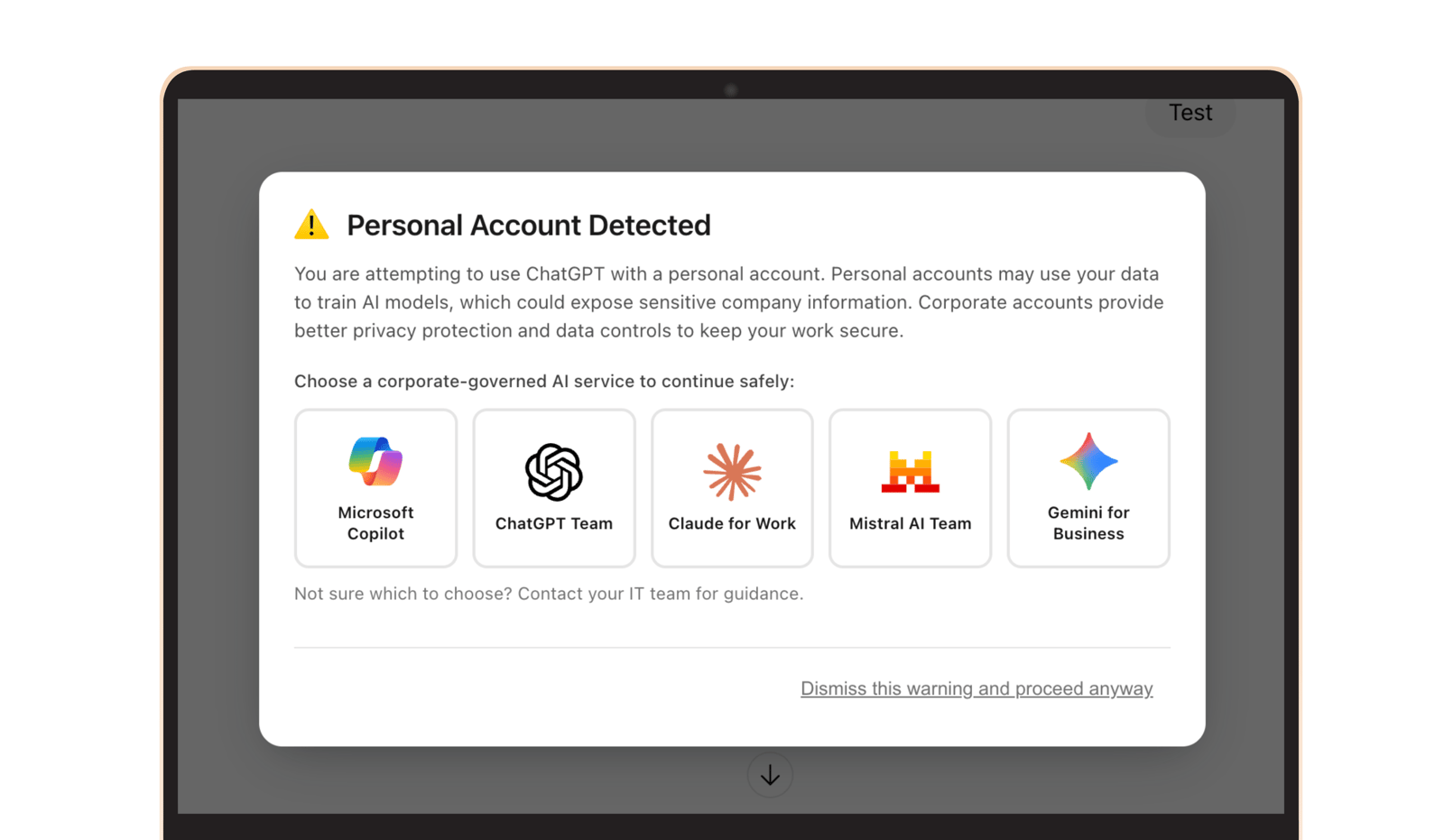This screenshot has width=1444, height=840.
Task: Click the Gemini sparkle logo icon
Action: pos(1088,461)
